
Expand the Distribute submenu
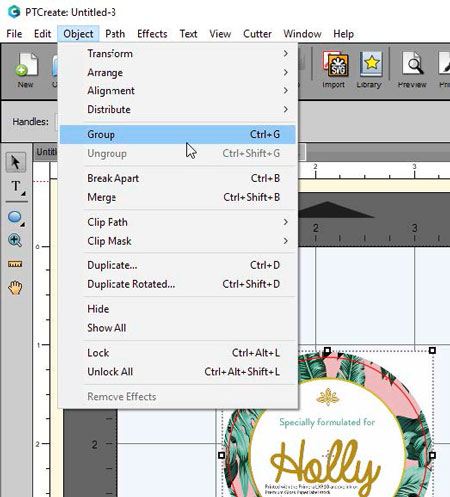click(x=177, y=109)
